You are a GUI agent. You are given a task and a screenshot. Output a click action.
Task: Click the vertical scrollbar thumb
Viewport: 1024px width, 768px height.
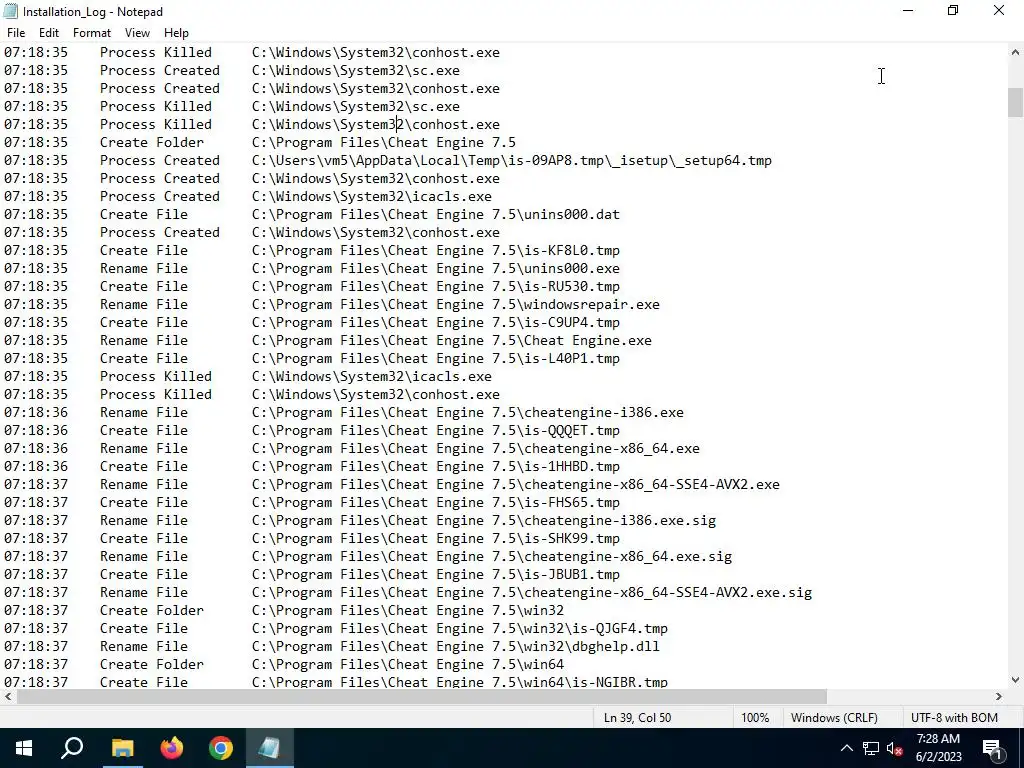pyautogui.click(x=1015, y=103)
